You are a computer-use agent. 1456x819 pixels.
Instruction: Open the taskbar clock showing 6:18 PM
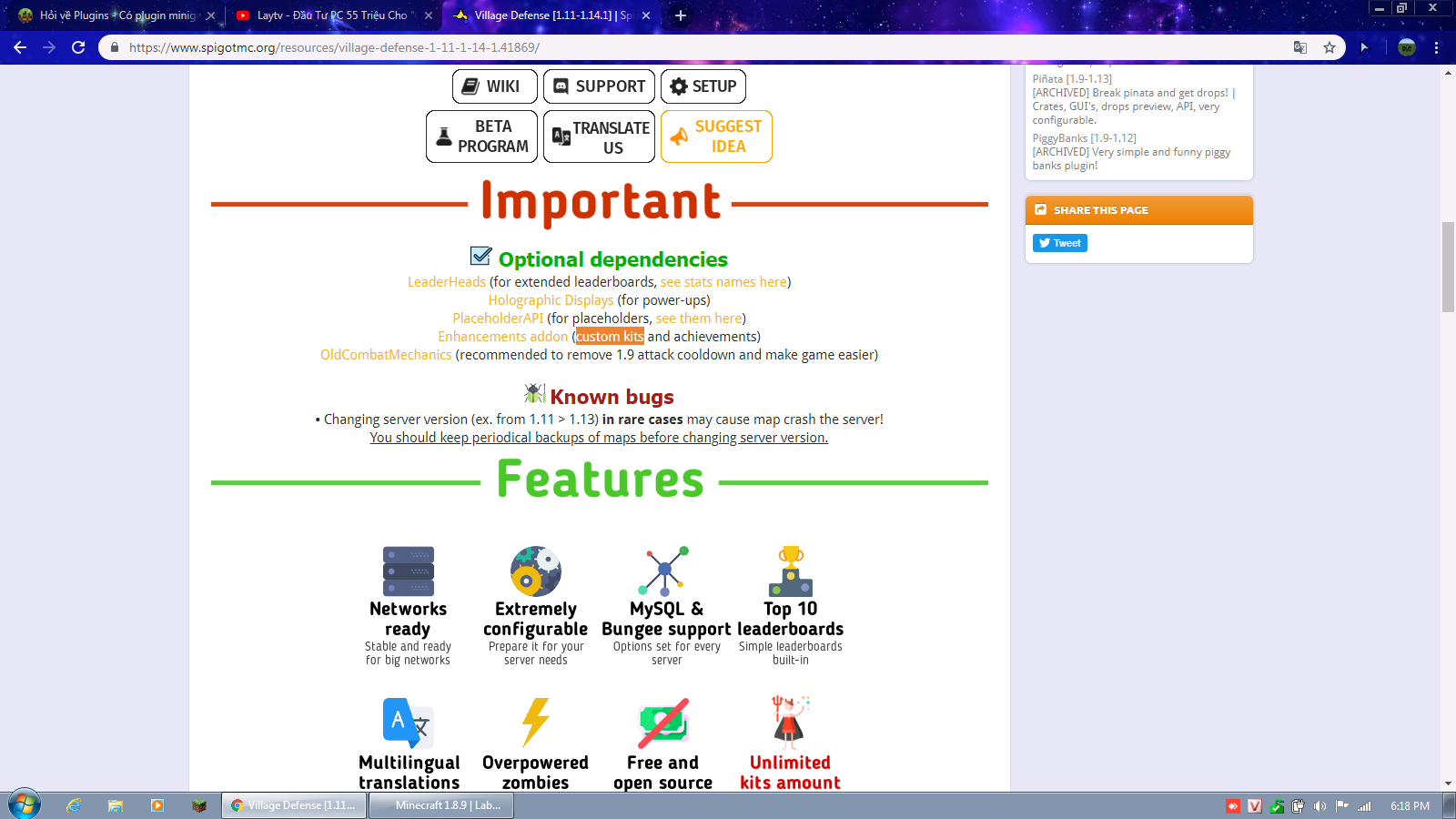click(x=1410, y=806)
